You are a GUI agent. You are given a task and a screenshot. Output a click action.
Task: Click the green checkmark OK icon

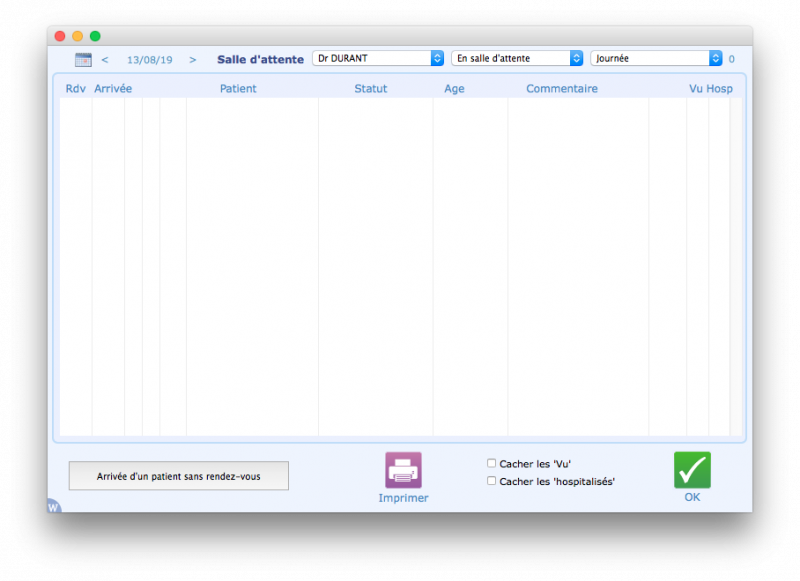tap(692, 470)
